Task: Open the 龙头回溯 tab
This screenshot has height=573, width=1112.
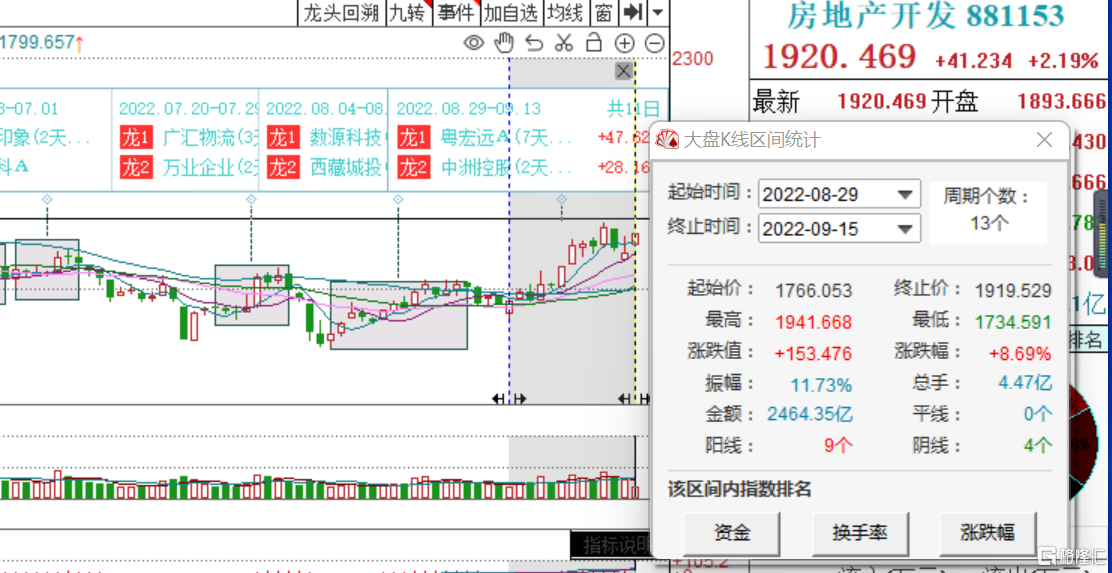Action: 341,12
